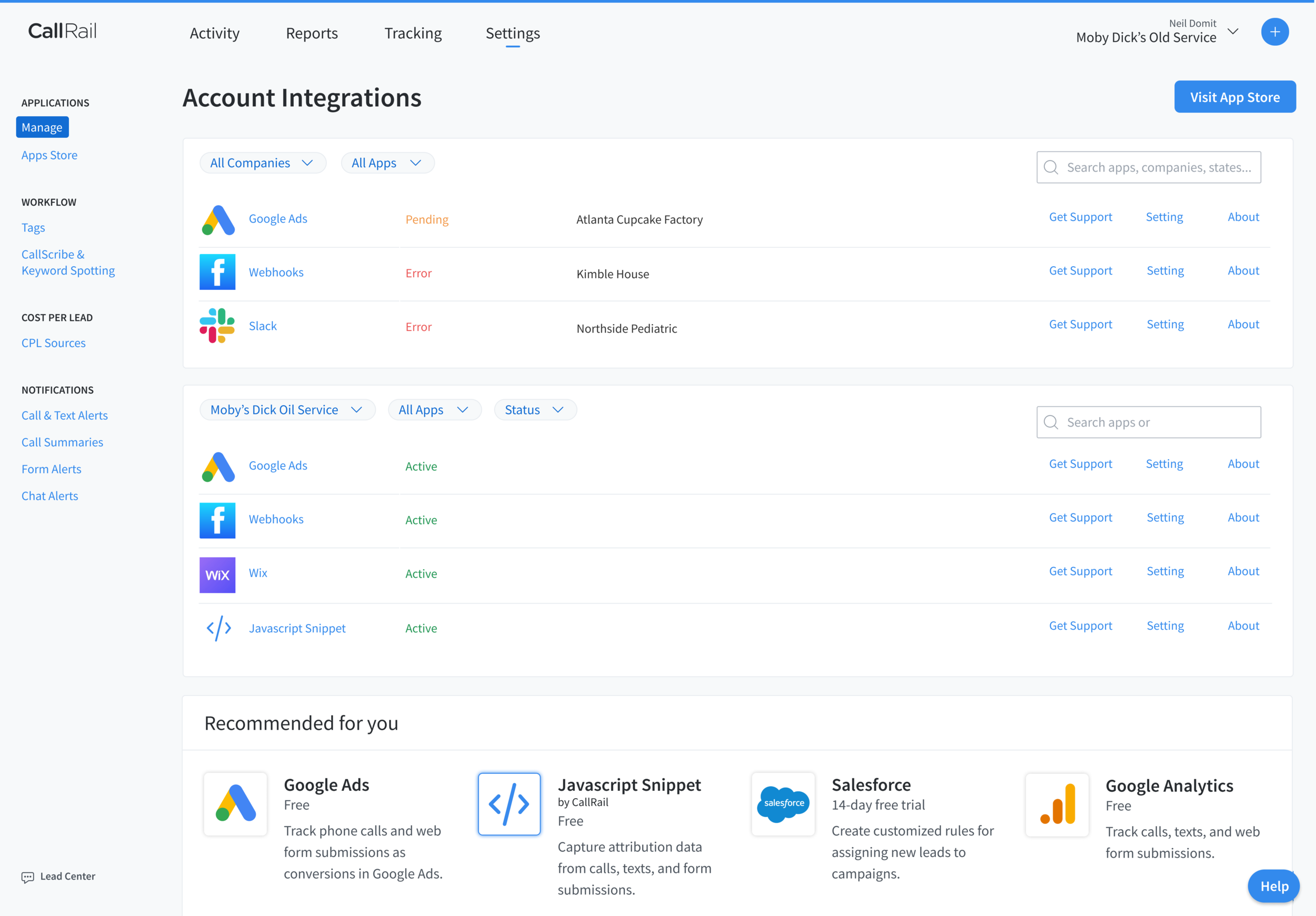Expand the All Apps filter beside Status

point(434,409)
